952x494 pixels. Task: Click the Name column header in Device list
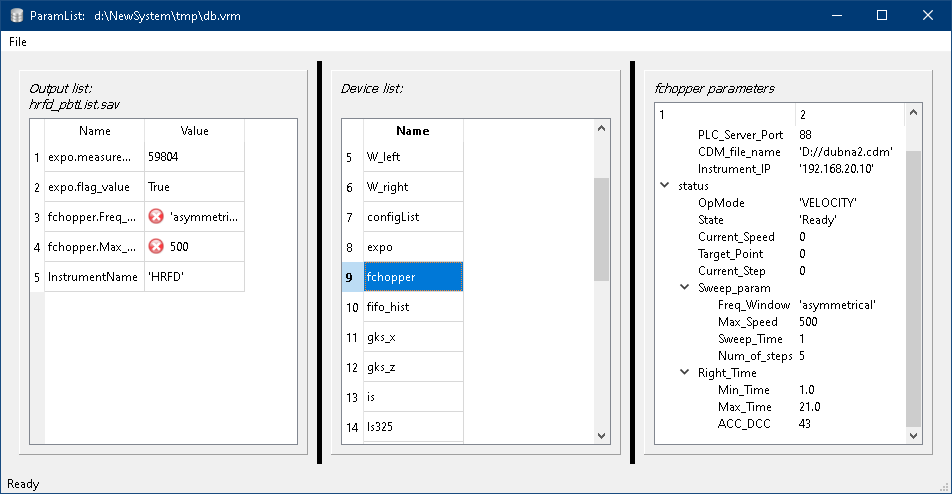pyautogui.click(x=412, y=131)
